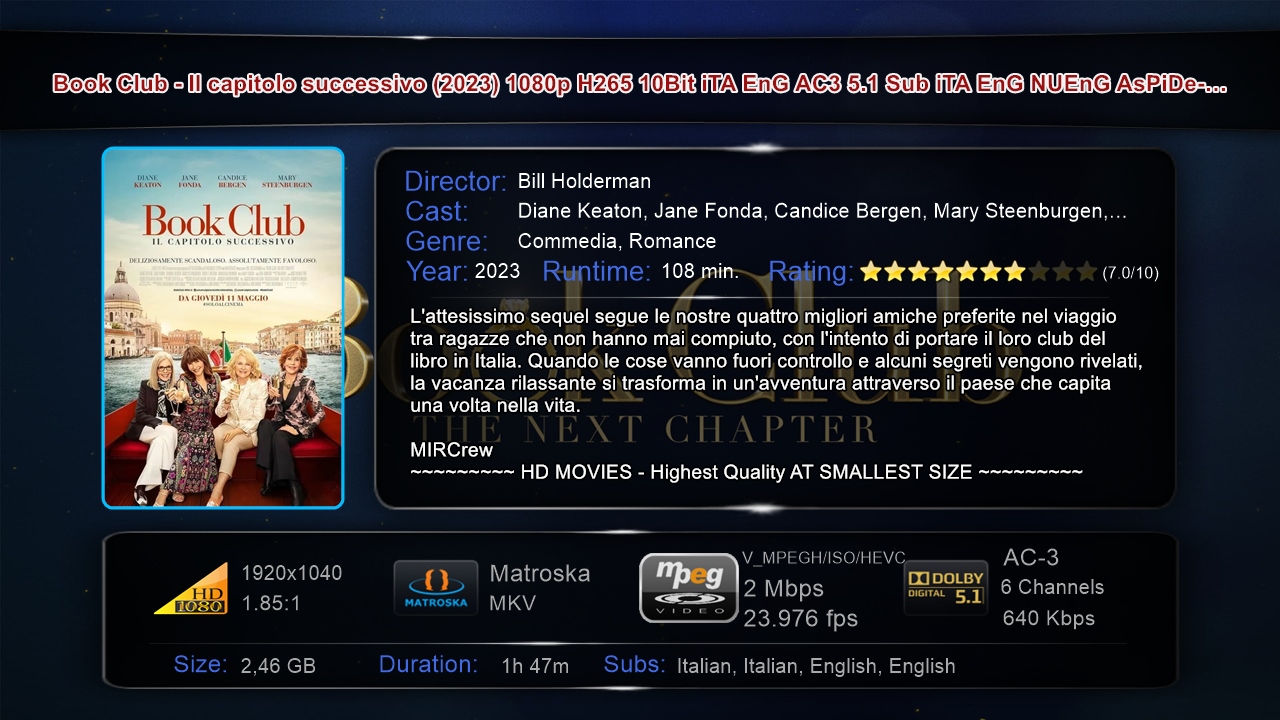Click the HD 1080 resolution icon

[191, 588]
